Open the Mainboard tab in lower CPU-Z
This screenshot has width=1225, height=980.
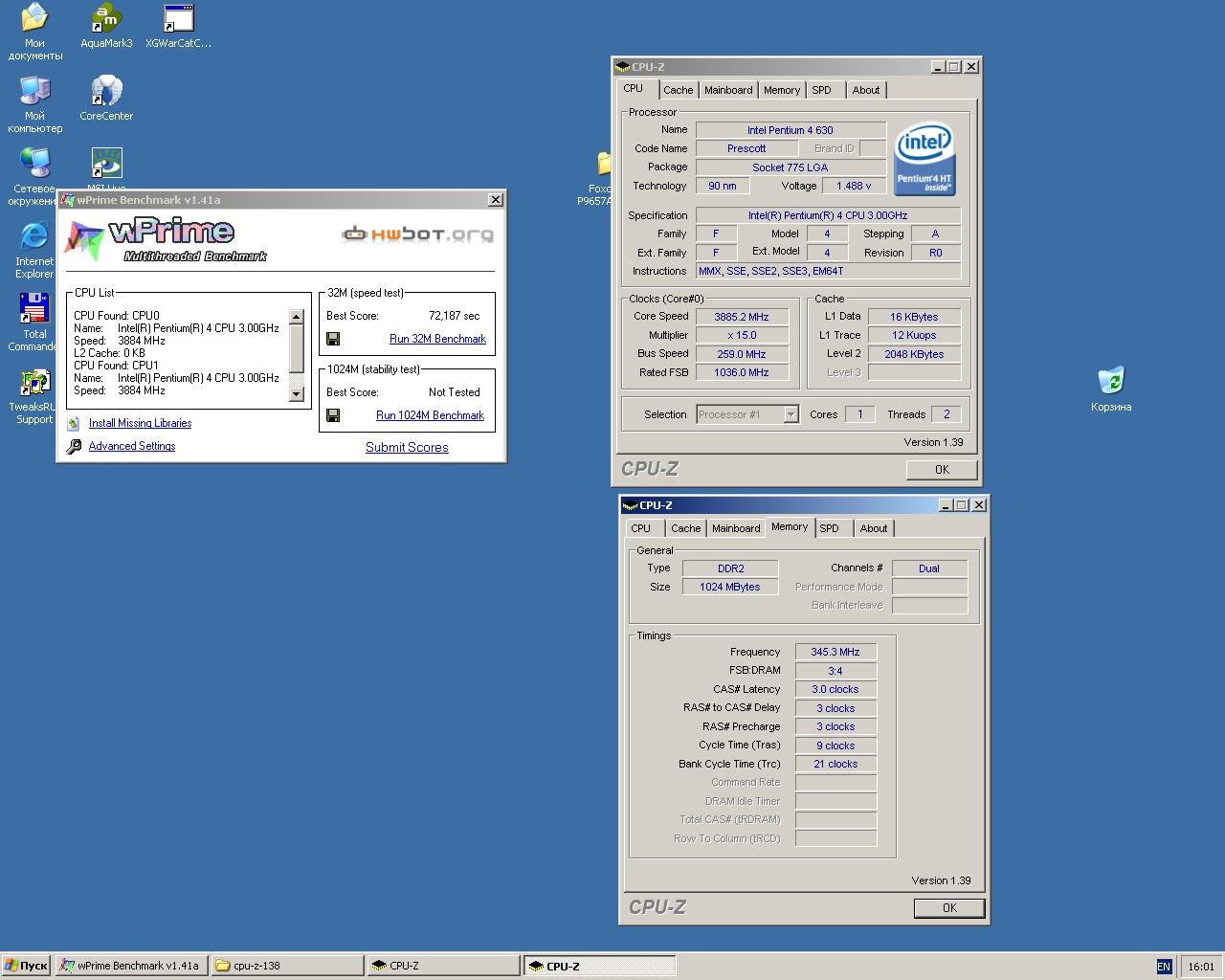click(736, 528)
